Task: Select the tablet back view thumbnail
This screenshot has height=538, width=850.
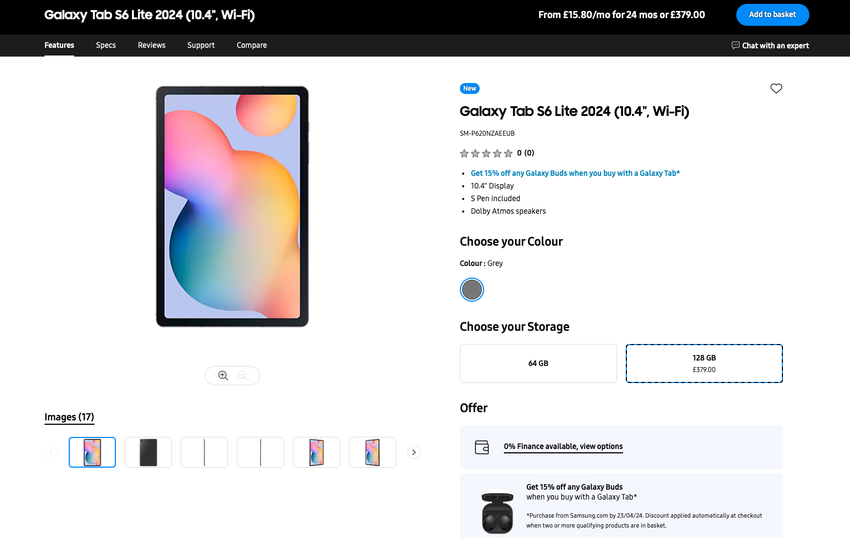Action: (148, 452)
